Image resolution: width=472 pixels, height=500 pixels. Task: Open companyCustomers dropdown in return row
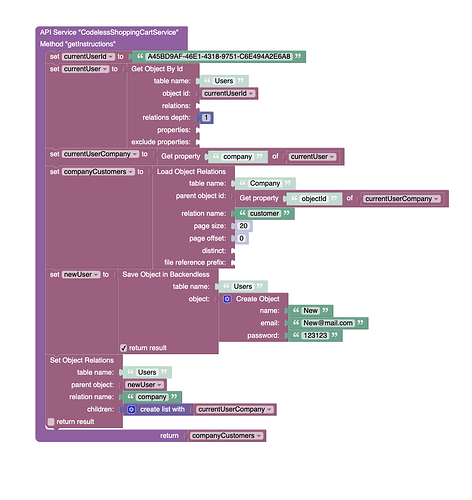227,436
